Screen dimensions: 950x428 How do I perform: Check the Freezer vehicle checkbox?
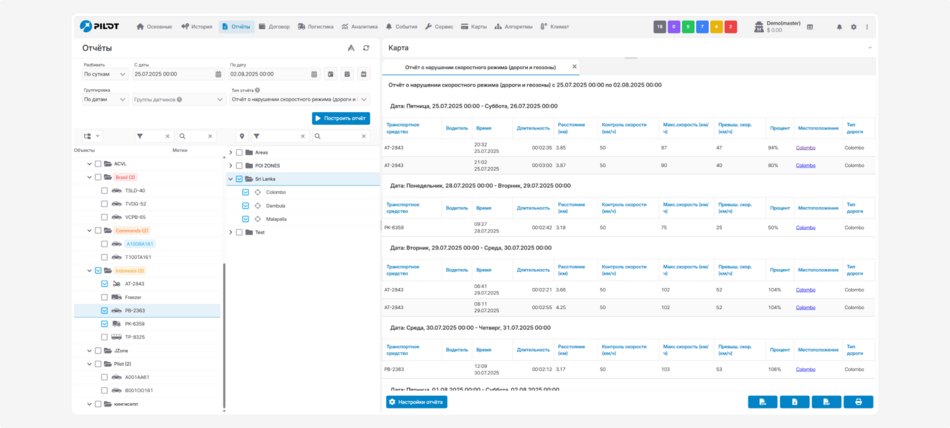(x=105, y=297)
